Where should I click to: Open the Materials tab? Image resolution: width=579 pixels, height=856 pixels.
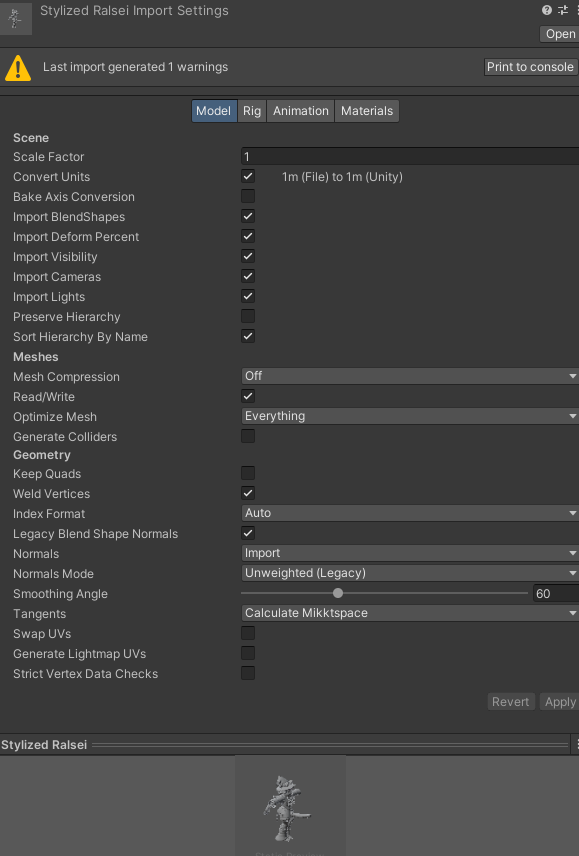click(x=367, y=111)
